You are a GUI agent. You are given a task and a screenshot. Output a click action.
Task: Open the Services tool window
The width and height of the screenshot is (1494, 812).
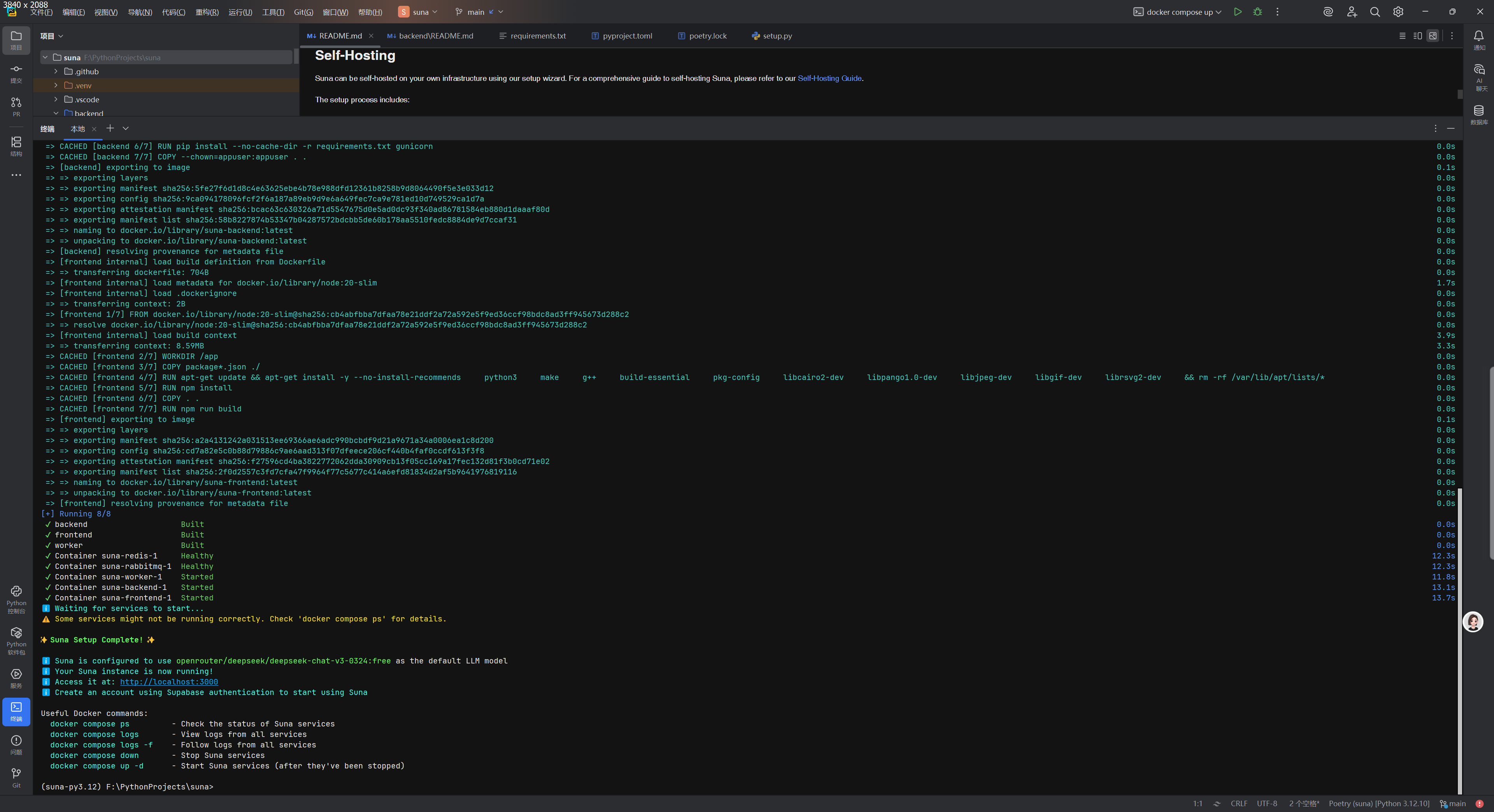(x=16, y=677)
